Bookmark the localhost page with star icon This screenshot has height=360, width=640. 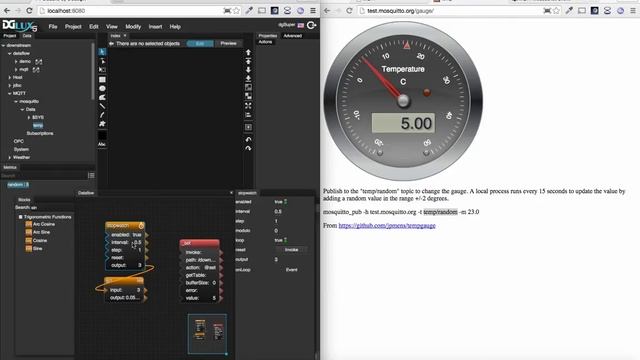coord(236,11)
